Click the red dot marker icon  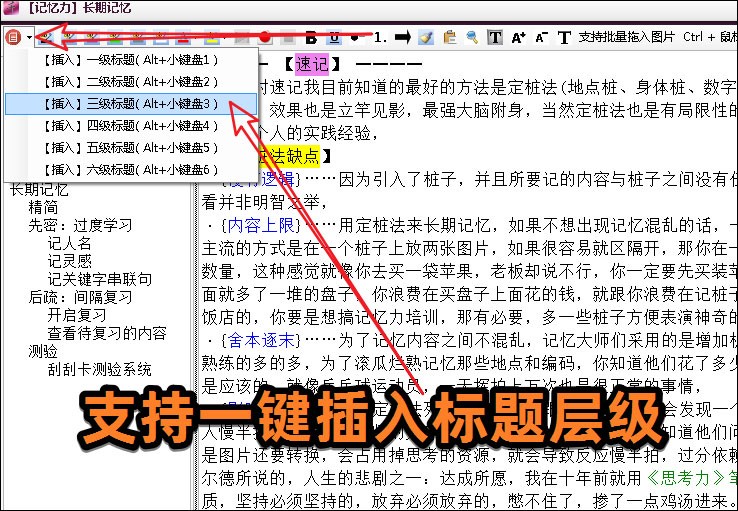[265, 37]
